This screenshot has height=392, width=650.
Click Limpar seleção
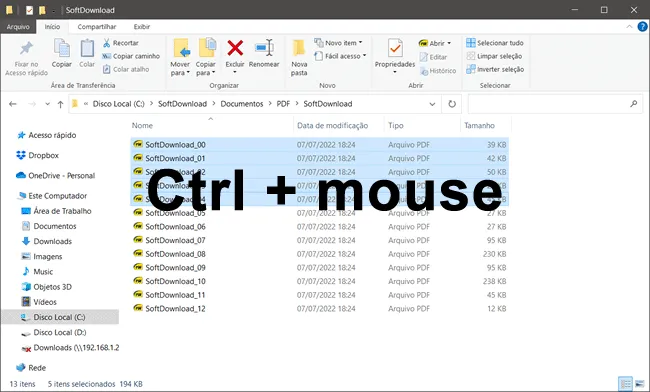tap(494, 56)
